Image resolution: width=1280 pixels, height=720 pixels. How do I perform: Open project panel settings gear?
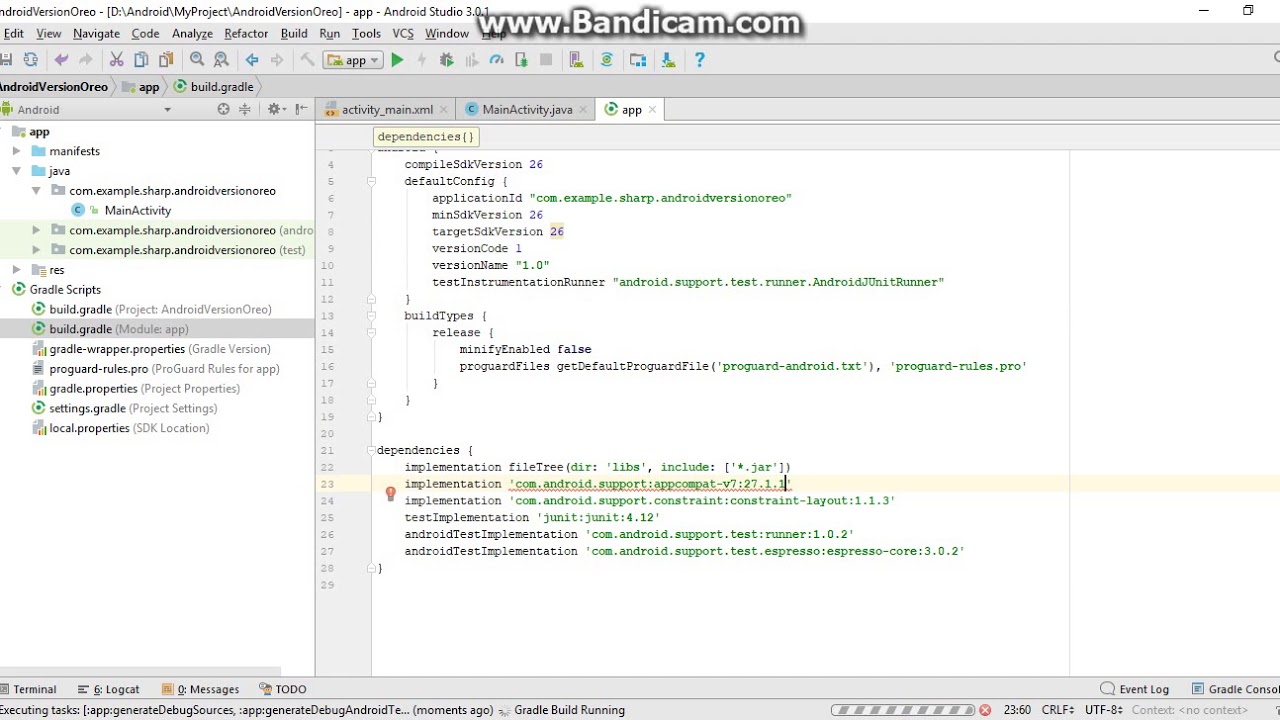(274, 110)
